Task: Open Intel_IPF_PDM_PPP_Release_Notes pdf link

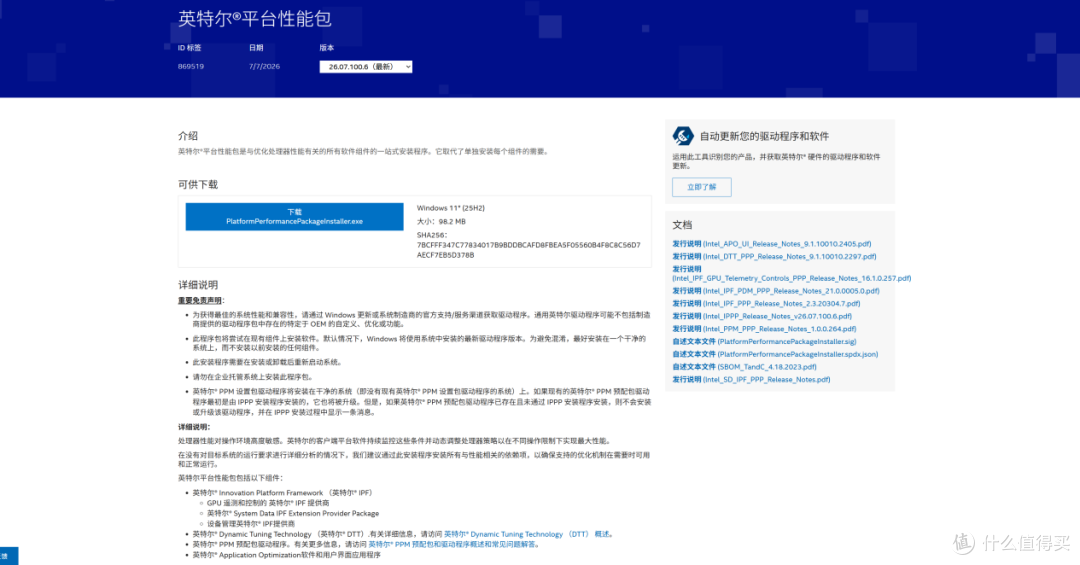Action: tap(776, 291)
